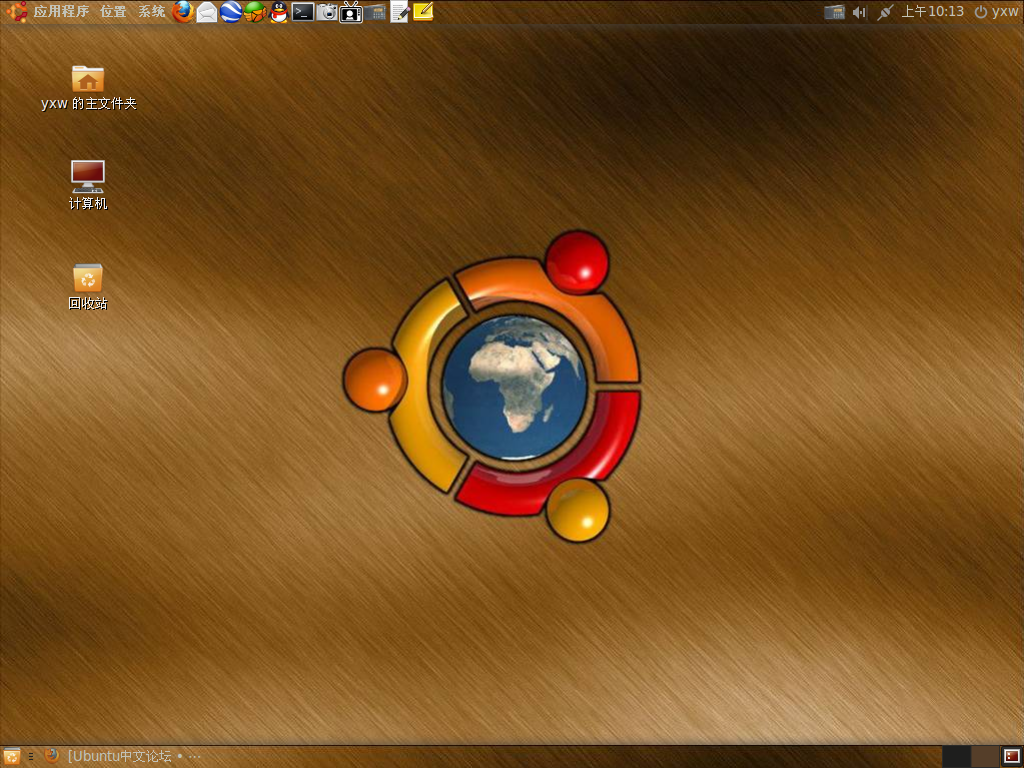Switch to the second workspace in switcher
The image size is (1024, 768).
985,757
